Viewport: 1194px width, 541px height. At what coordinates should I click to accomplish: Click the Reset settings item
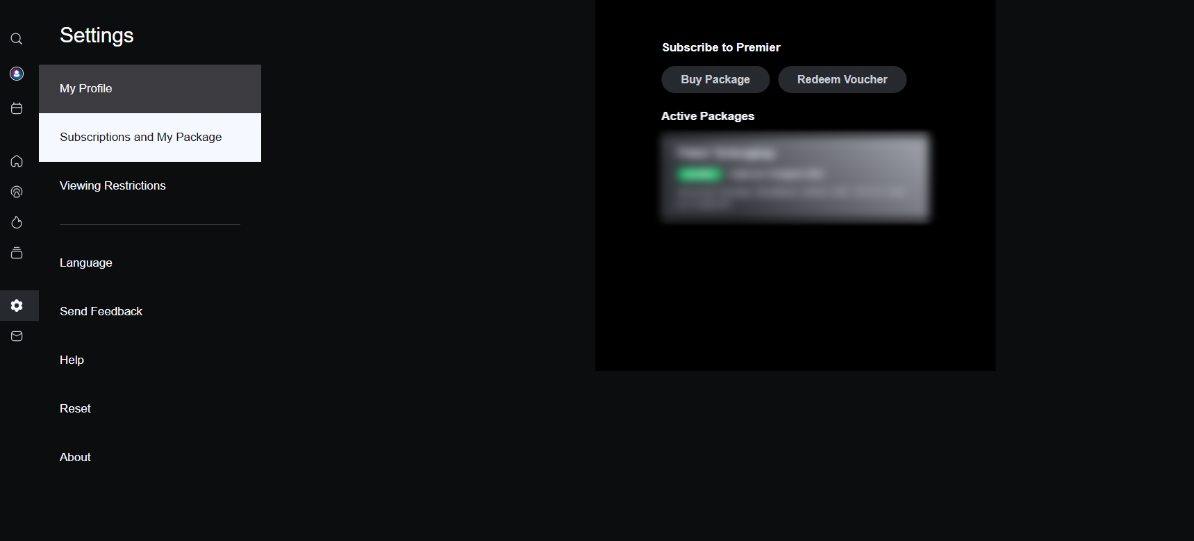(150, 408)
